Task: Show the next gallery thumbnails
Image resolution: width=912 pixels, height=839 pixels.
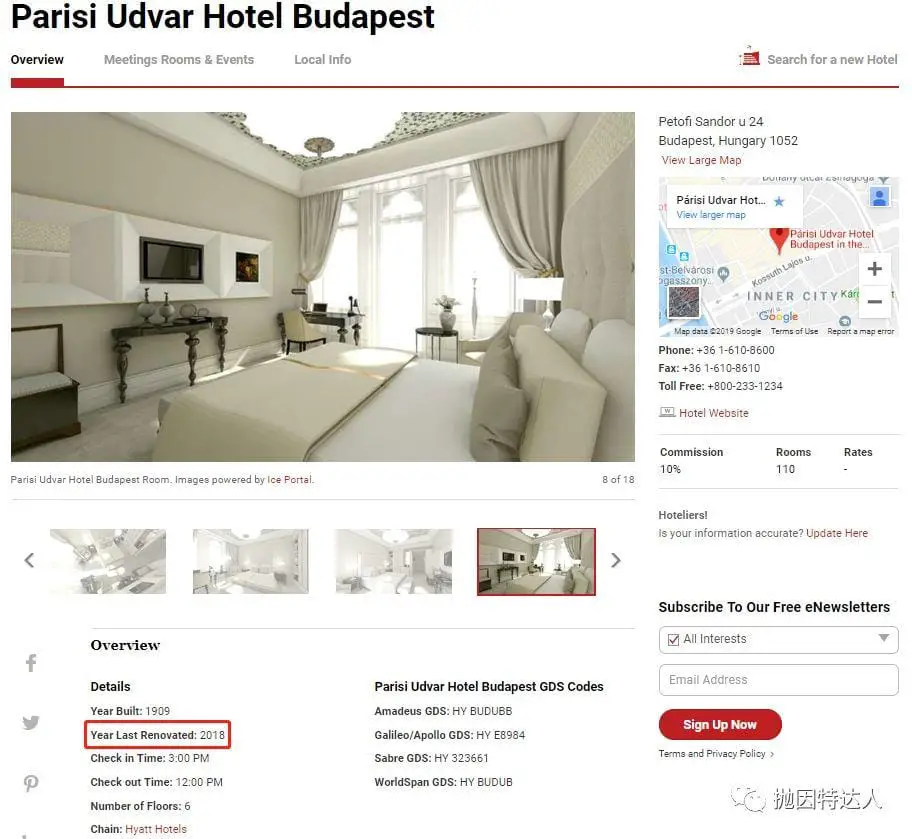Action: [616, 560]
